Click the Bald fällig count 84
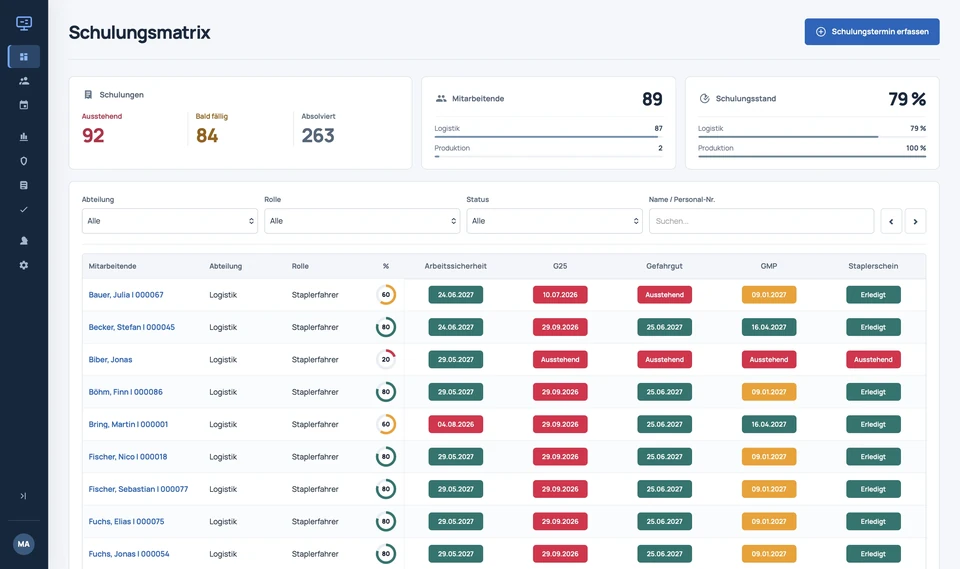The height and width of the screenshot is (569, 960). click(x=207, y=135)
